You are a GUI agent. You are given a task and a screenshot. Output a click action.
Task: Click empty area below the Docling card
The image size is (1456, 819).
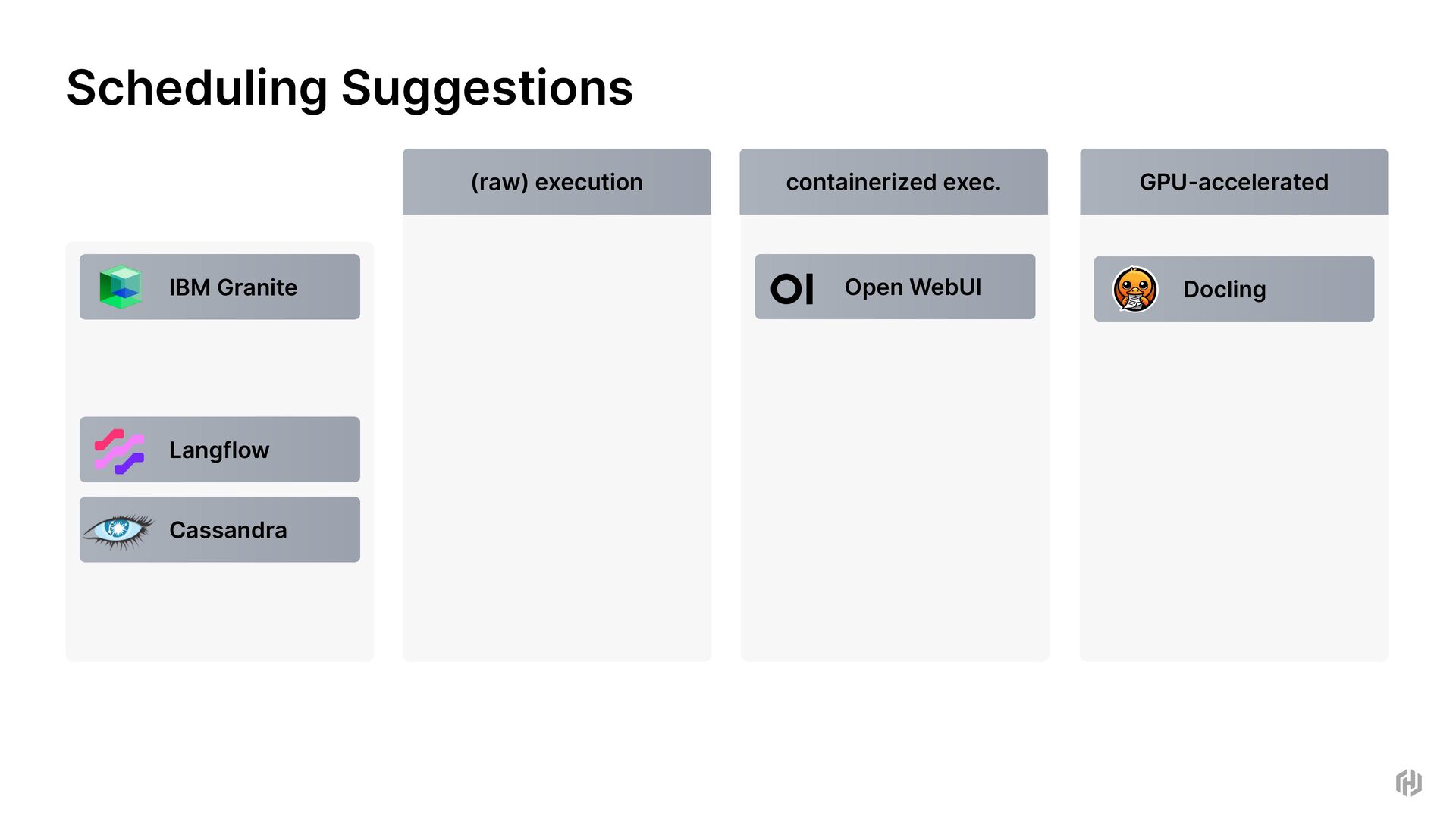pos(1234,485)
